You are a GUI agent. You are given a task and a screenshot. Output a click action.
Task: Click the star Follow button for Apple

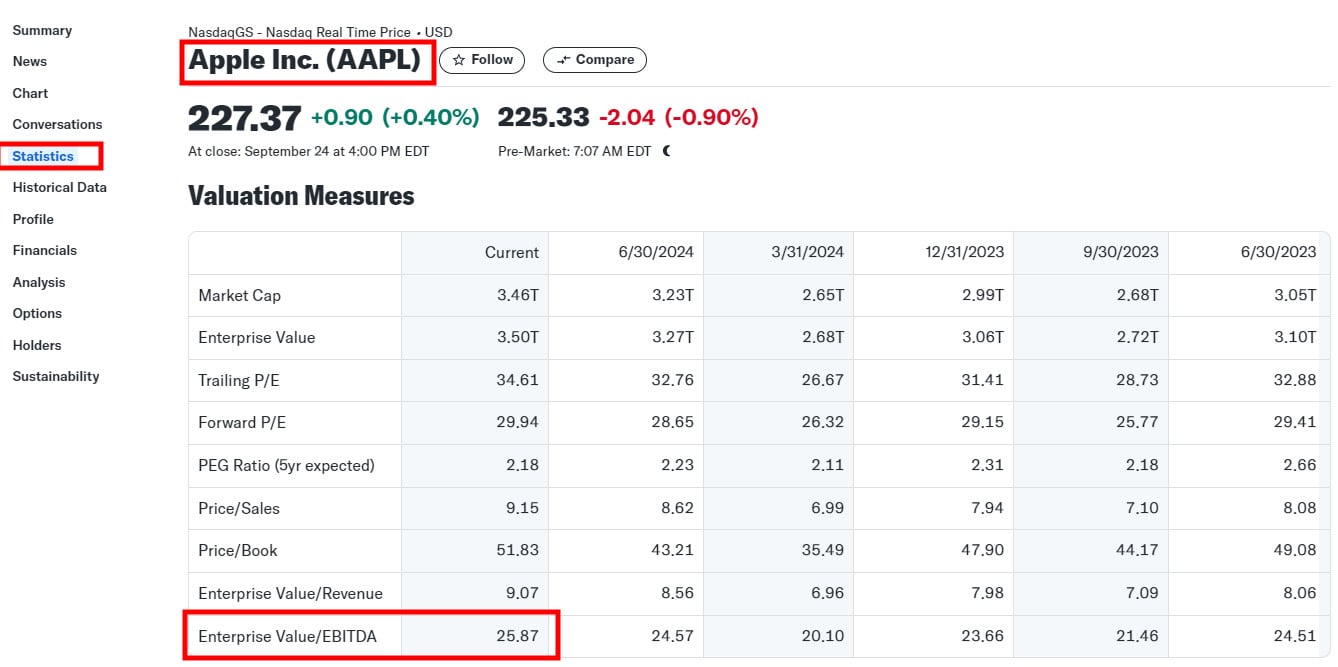tap(482, 60)
